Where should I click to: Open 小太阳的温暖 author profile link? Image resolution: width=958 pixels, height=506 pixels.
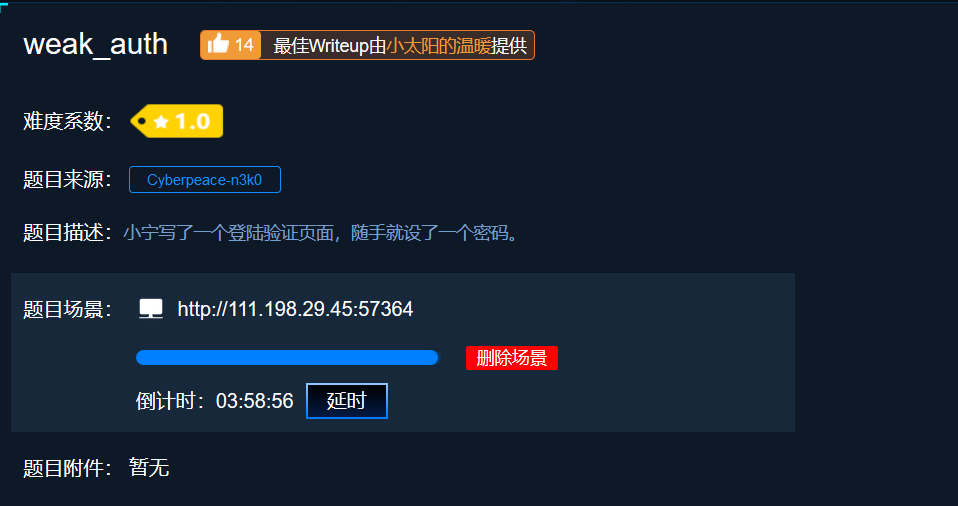[x=439, y=46]
